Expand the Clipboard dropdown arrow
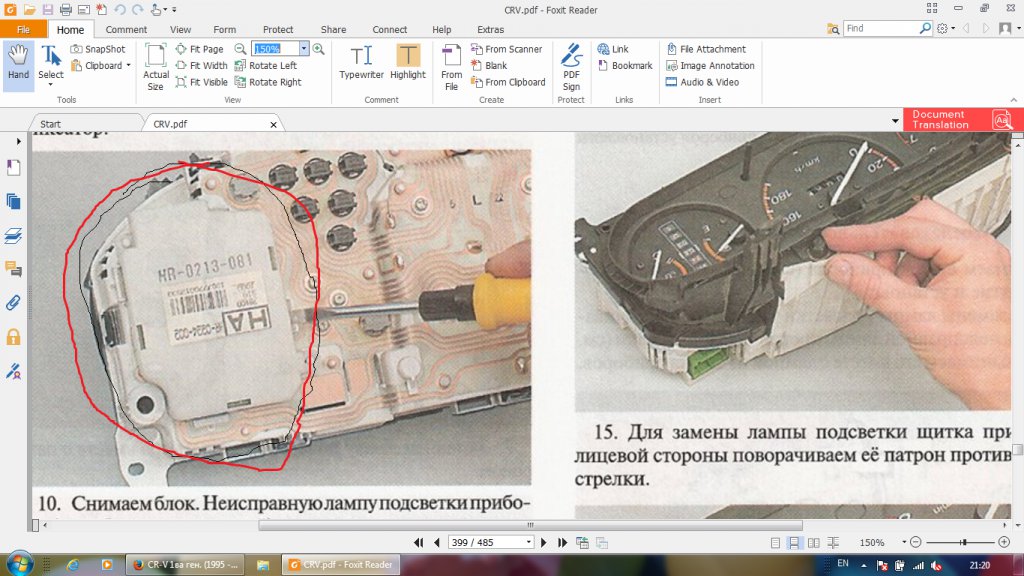The width and height of the screenshot is (1024, 576). pyautogui.click(x=129, y=65)
